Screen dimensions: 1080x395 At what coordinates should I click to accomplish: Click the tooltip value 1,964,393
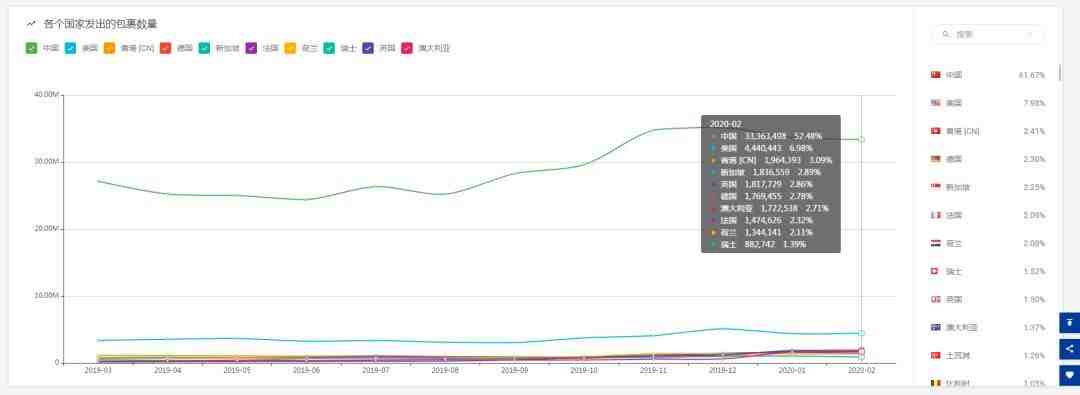[782, 160]
